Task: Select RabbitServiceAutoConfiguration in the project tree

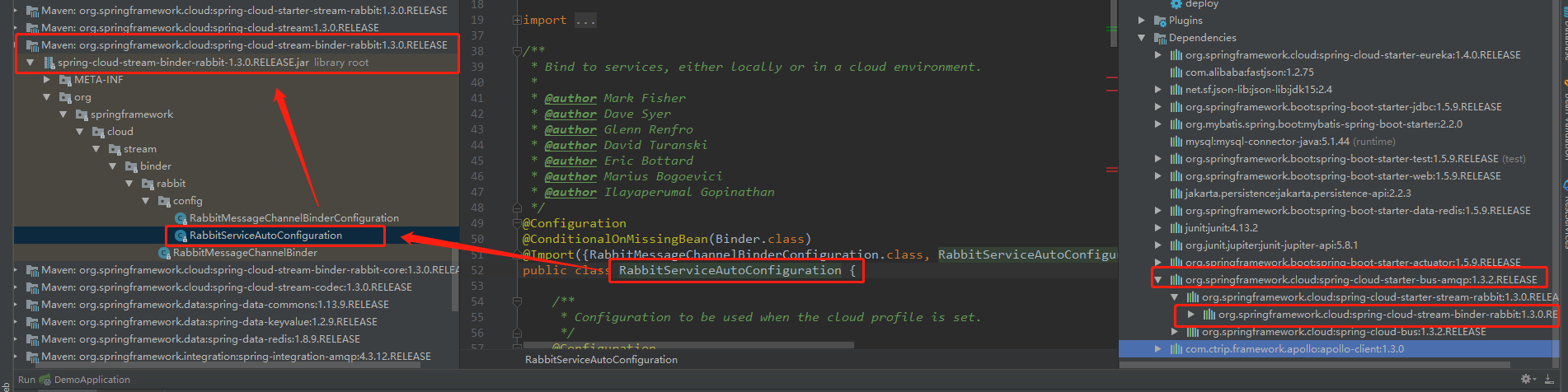Action: (x=265, y=236)
